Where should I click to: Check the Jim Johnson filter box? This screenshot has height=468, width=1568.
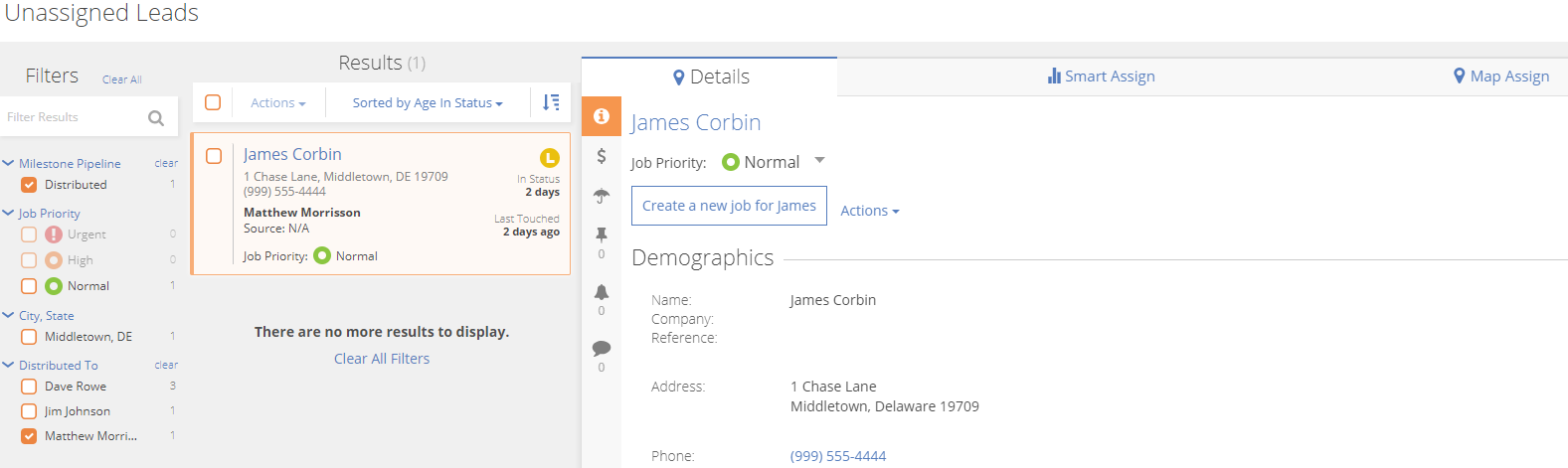click(29, 411)
